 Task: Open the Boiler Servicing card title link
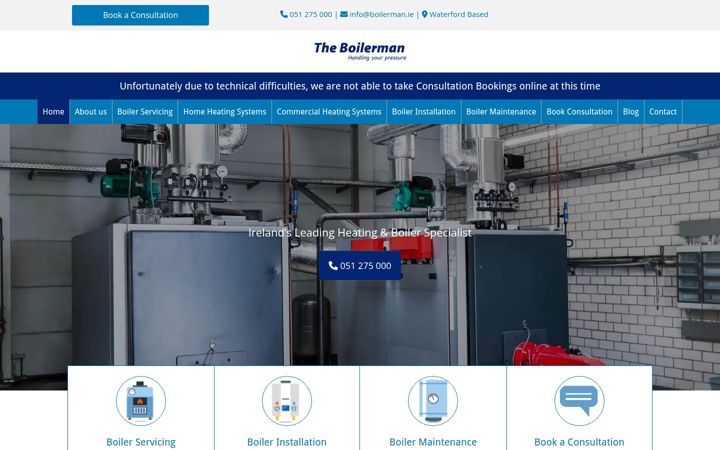(x=141, y=442)
